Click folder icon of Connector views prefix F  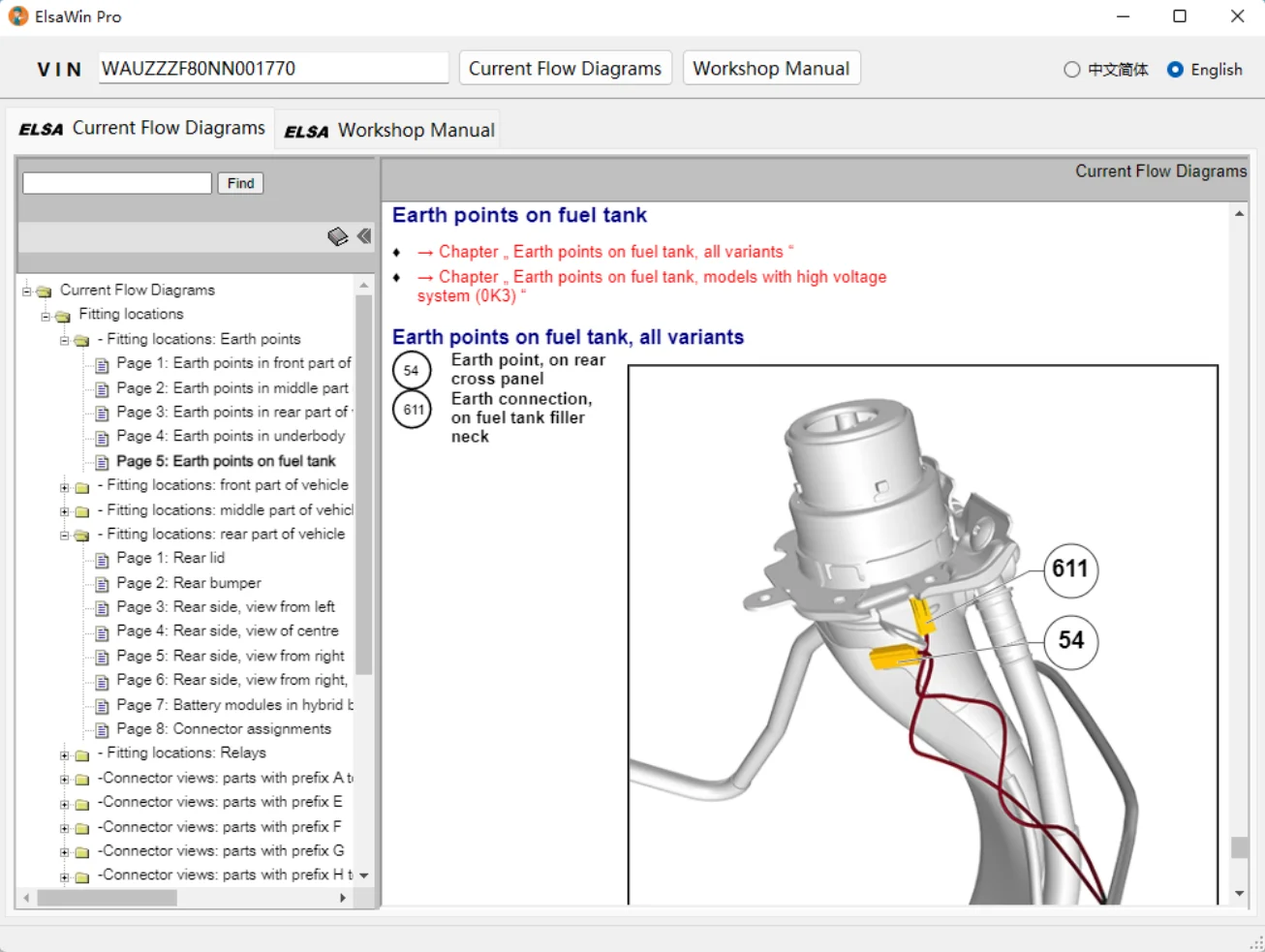tap(82, 828)
